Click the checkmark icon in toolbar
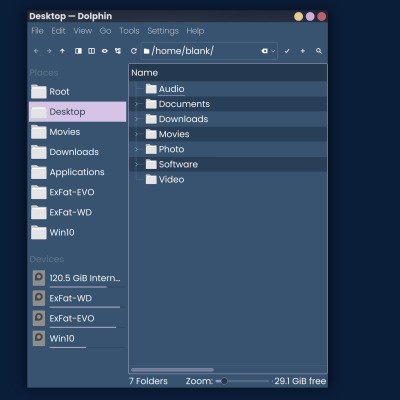 [x=287, y=51]
